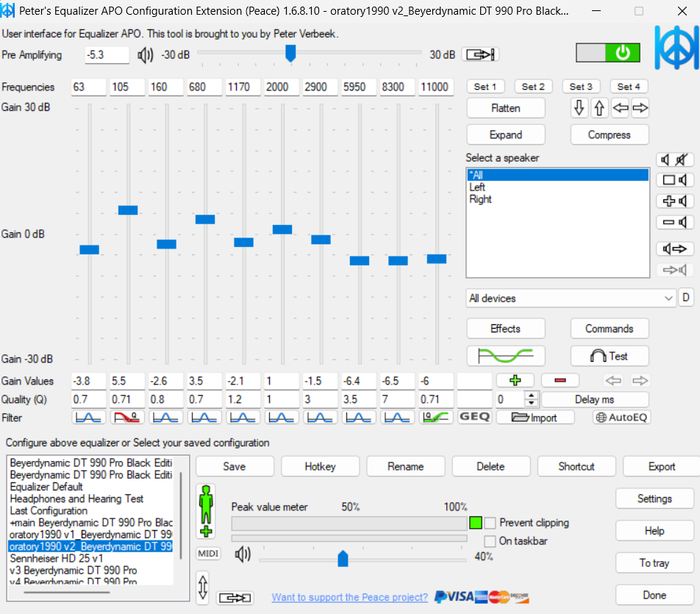Image resolution: width=700 pixels, height=614 pixels.
Task: Add a filter column with green plus
Action: tap(515, 380)
